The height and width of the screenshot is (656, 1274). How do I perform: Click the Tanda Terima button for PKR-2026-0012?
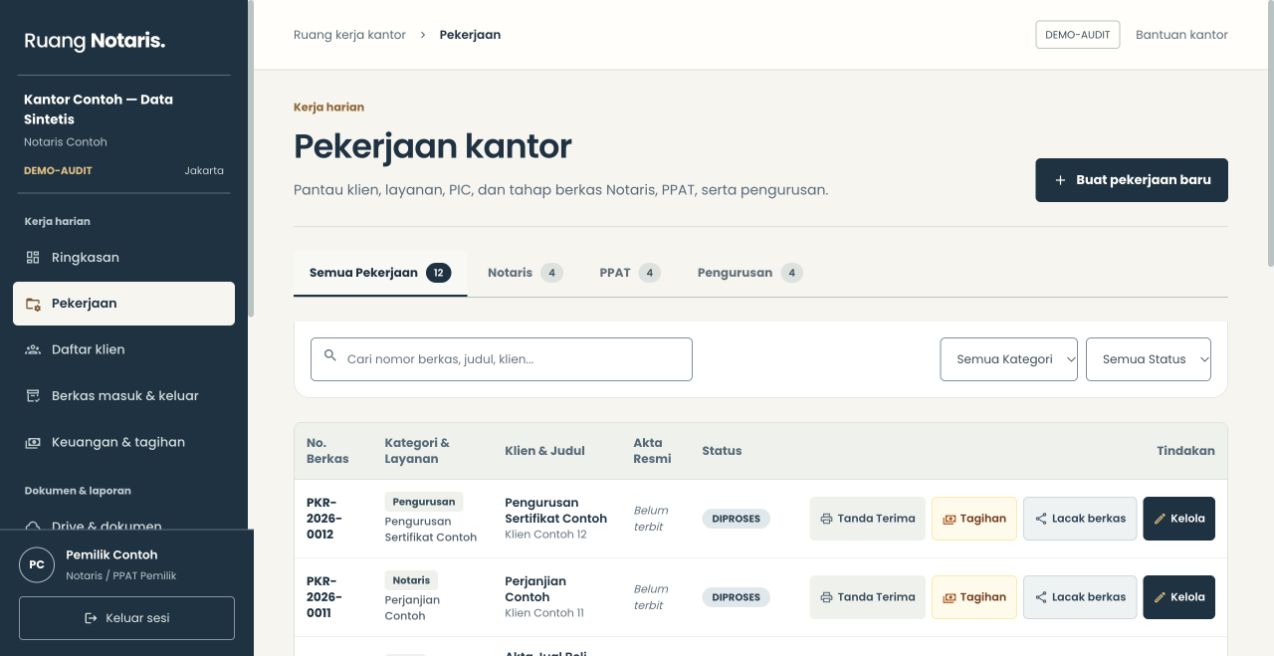click(867, 519)
